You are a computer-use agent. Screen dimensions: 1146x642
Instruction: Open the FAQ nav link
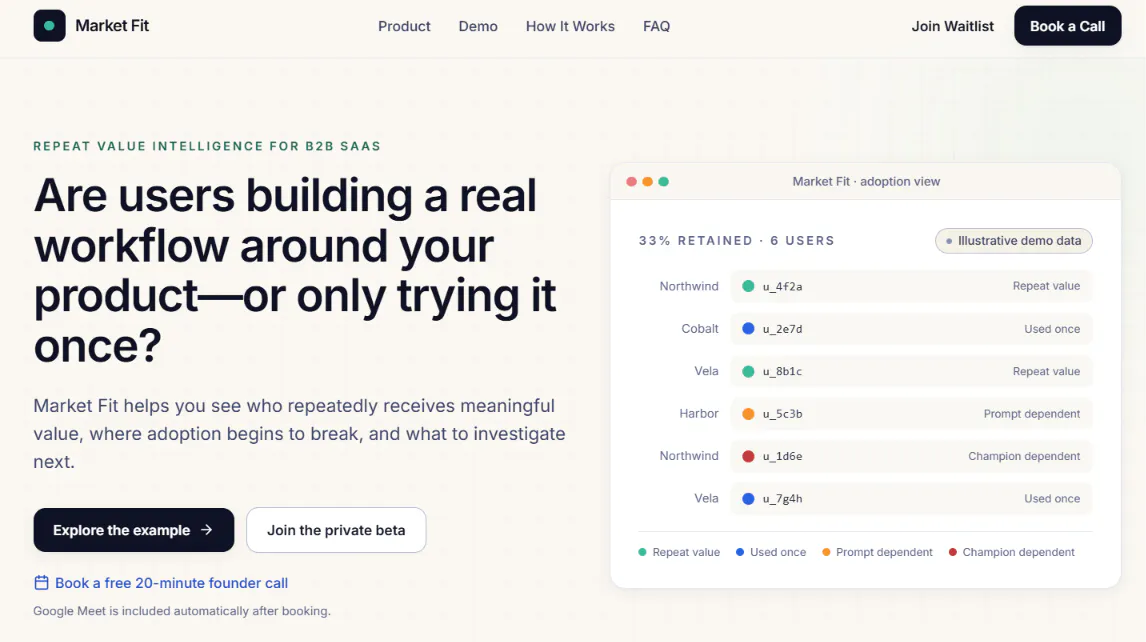(x=656, y=26)
